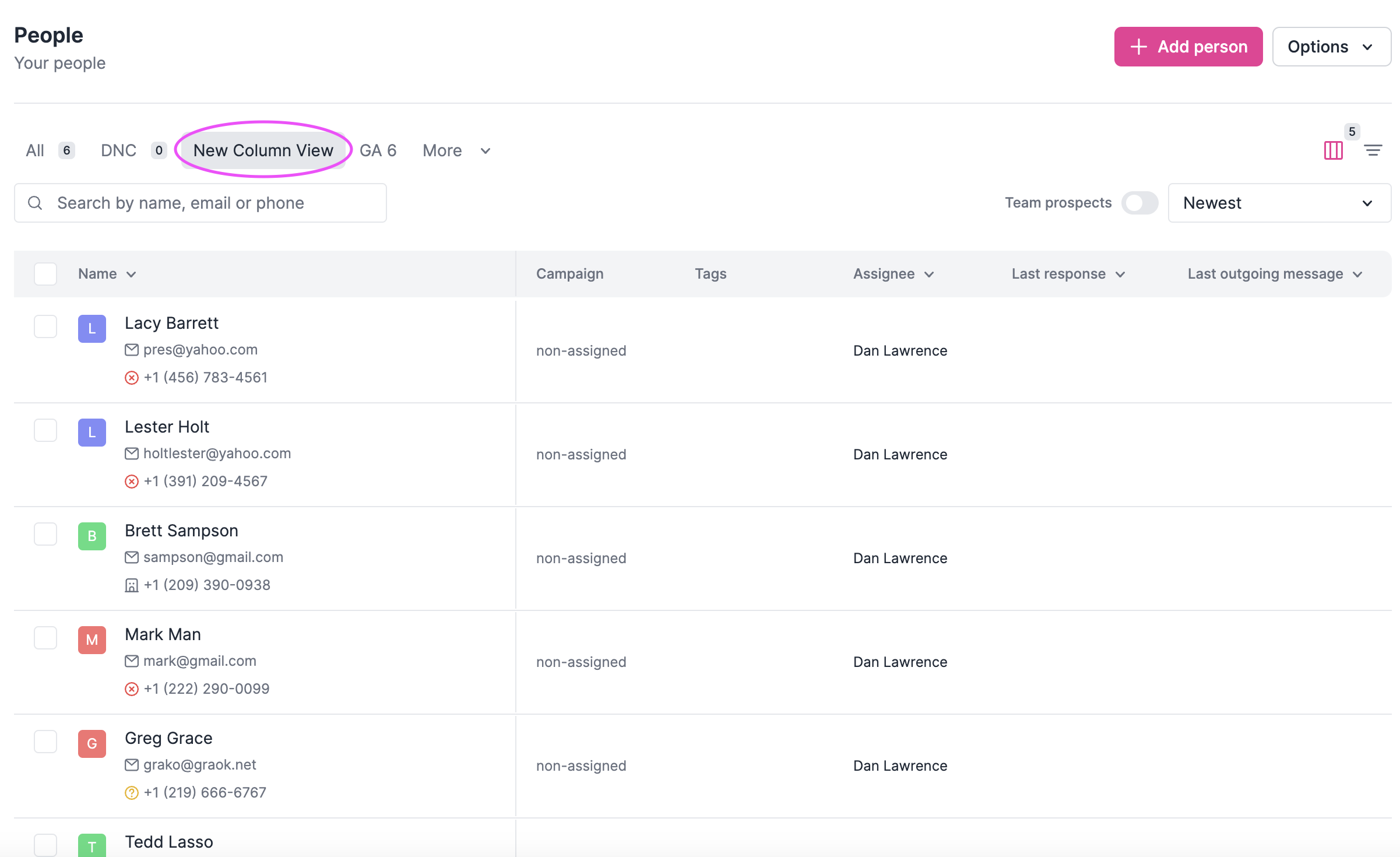Click landline icon next to Brett's phone
Viewport: 1400px width, 857px height.
coord(132,585)
